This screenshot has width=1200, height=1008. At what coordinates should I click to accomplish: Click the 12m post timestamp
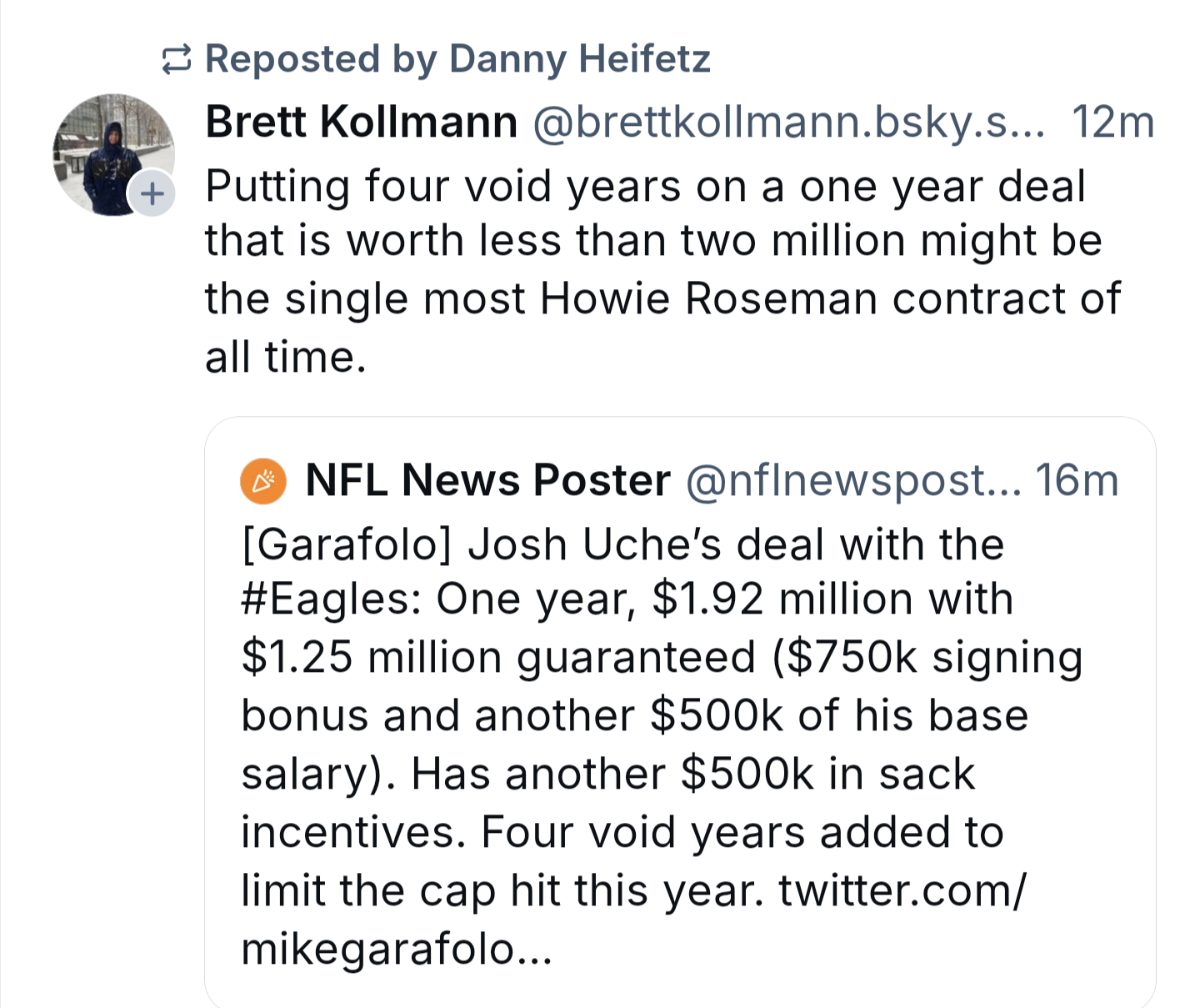(x=1112, y=123)
